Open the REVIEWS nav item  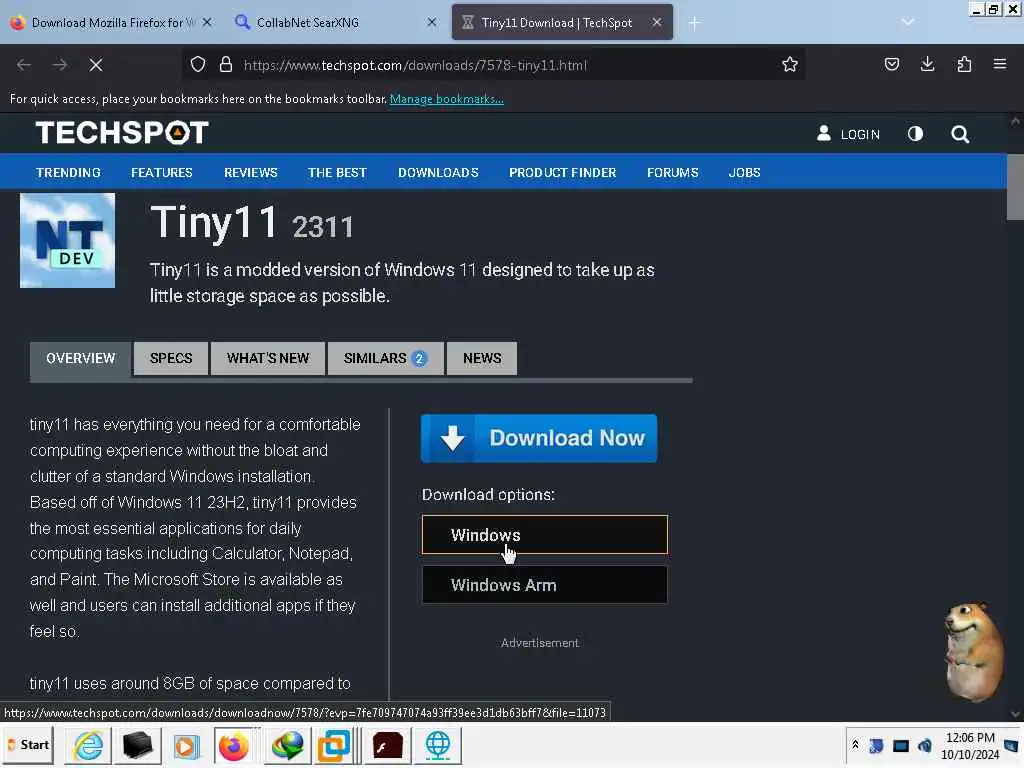251,172
